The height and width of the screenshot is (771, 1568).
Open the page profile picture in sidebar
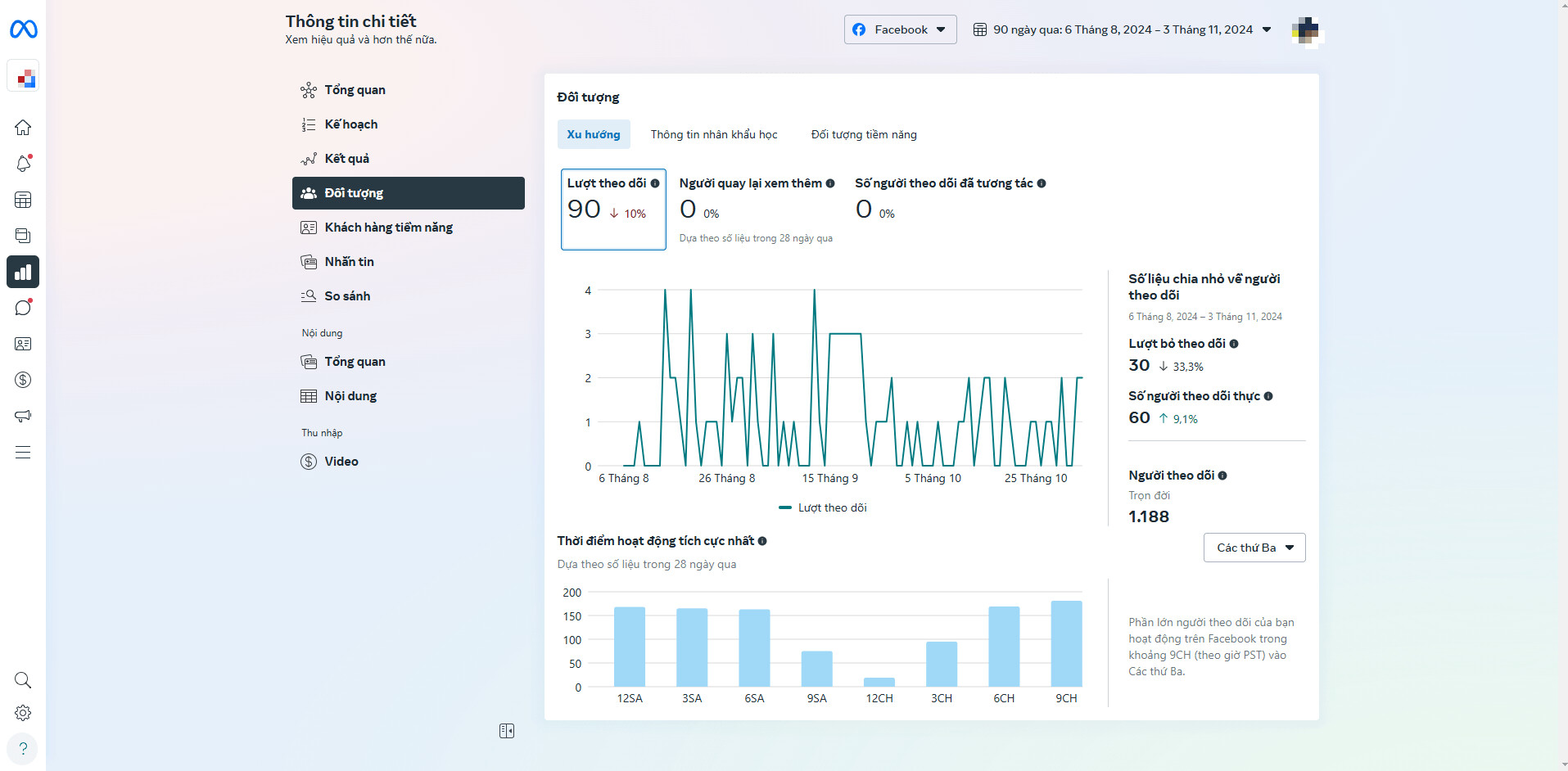click(23, 77)
